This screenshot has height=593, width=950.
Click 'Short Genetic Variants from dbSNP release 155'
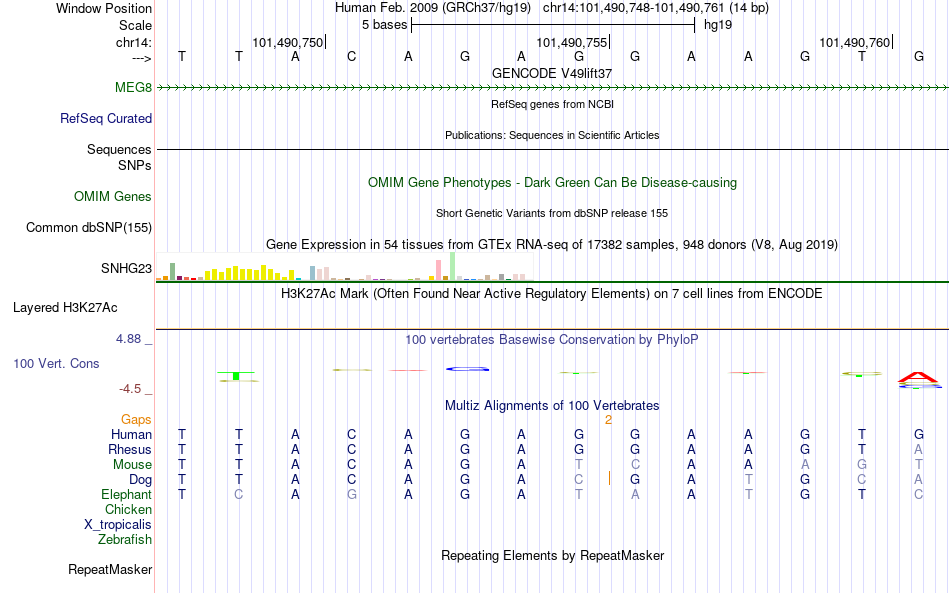pos(552,213)
